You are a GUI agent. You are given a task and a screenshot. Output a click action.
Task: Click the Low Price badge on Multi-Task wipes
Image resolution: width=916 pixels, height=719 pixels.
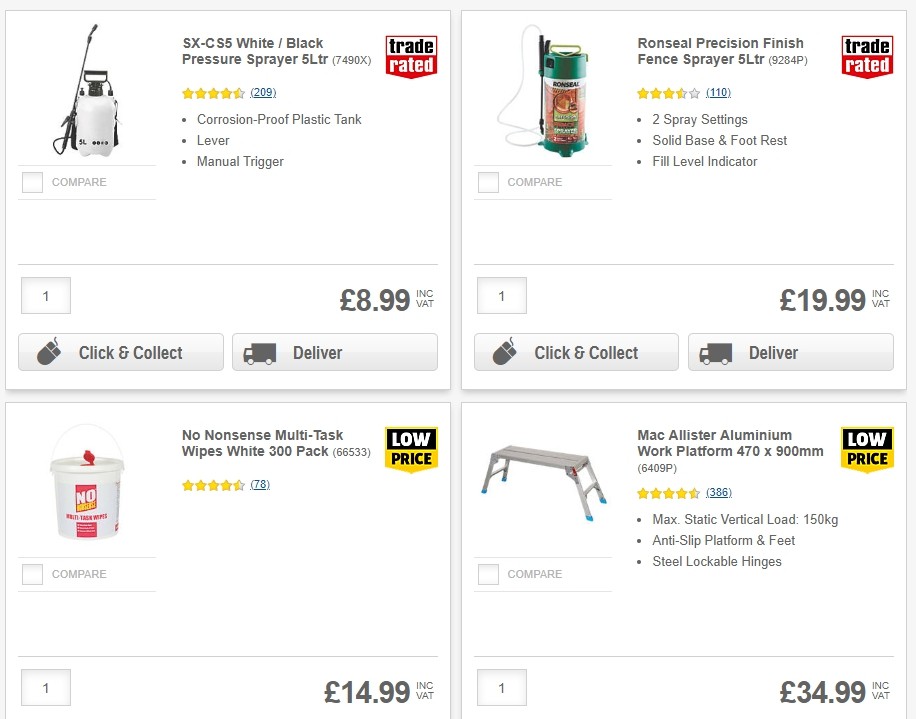[411, 449]
